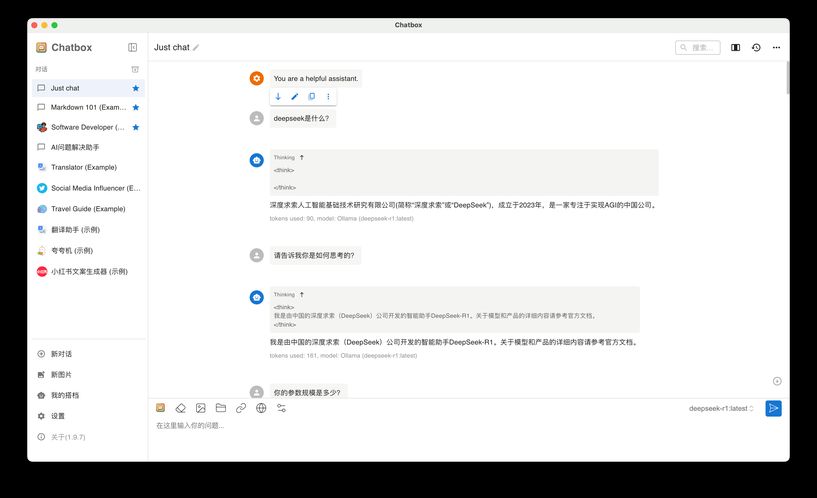Viewport: 817px width, 498px height.
Task: Enable web browsing globe icon
Action: pos(261,408)
